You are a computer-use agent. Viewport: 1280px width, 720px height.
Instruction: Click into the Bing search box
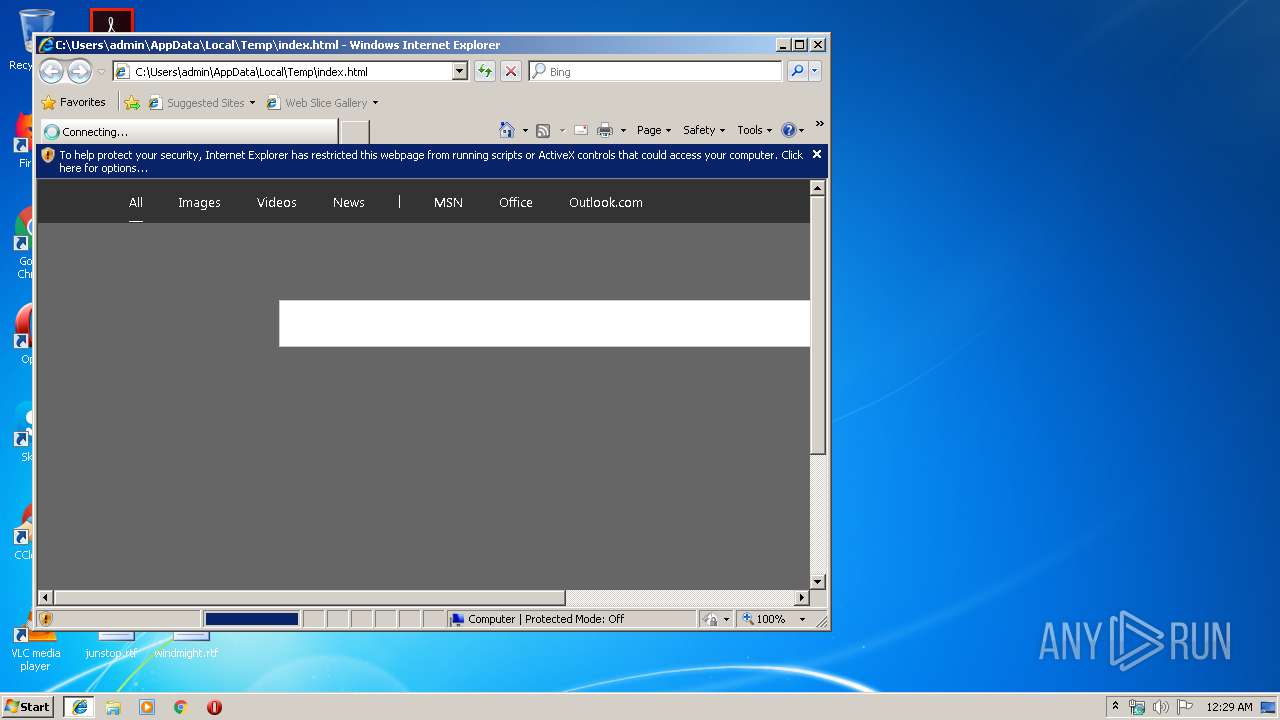(x=656, y=72)
